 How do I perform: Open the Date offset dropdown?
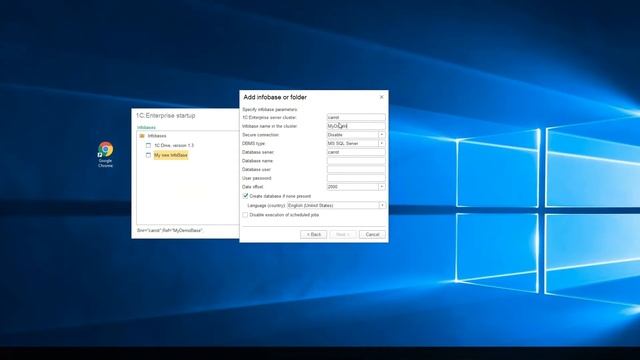pyautogui.click(x=382, y=187)
